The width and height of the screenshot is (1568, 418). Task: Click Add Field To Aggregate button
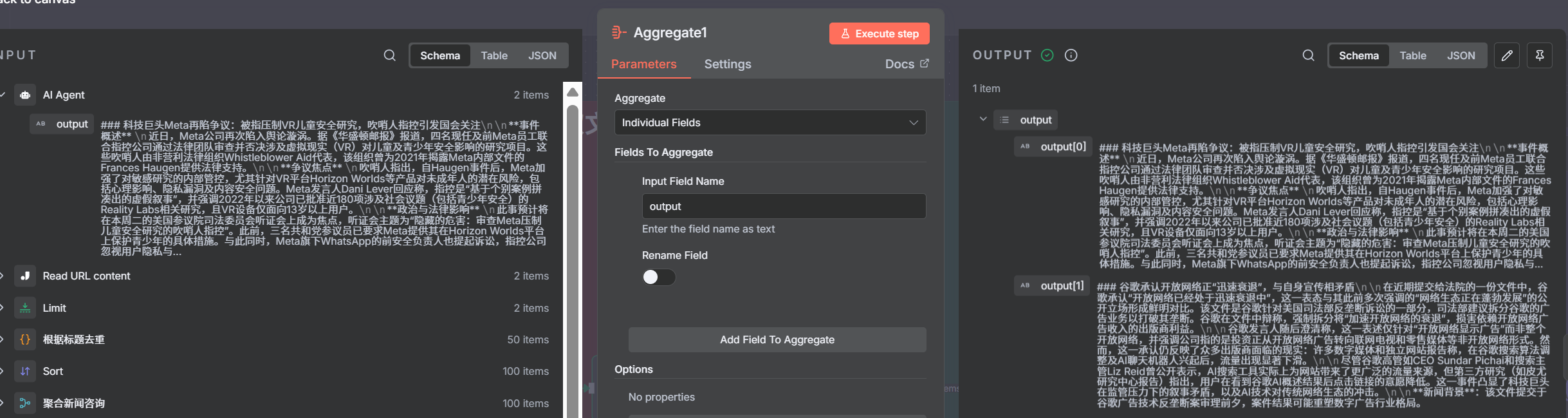777,339
